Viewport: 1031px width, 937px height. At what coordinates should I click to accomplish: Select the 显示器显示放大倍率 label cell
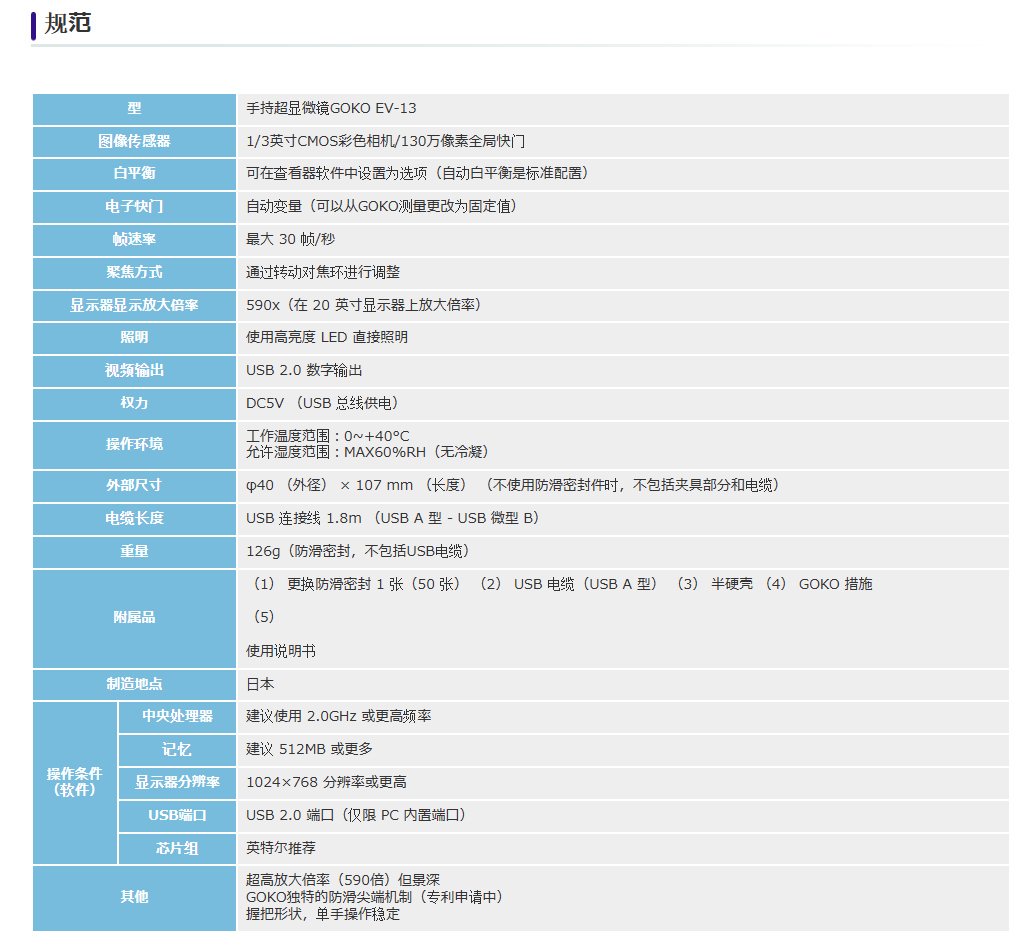coord(134,306)
